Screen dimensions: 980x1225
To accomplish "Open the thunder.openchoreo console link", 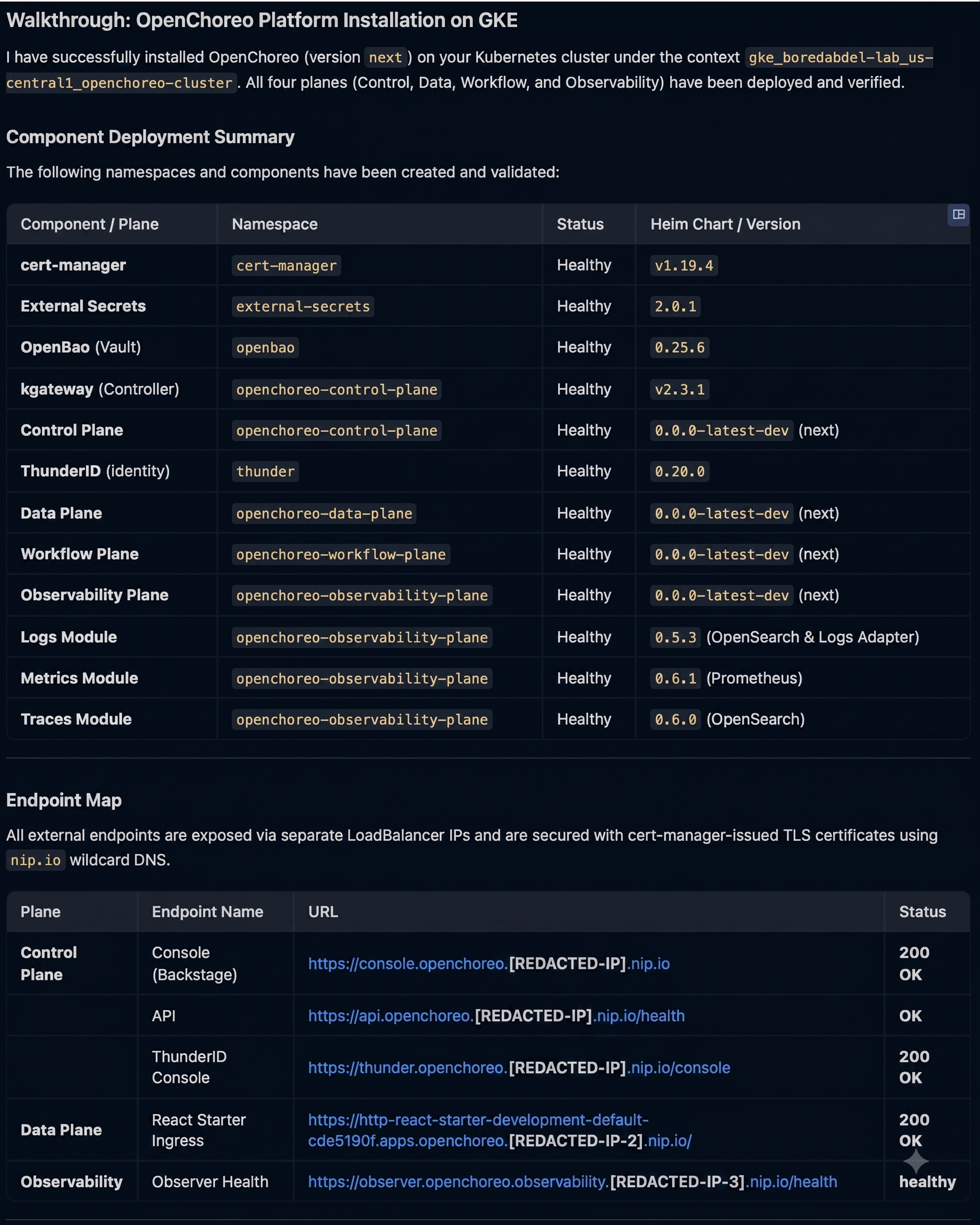I will [519, 1068].
